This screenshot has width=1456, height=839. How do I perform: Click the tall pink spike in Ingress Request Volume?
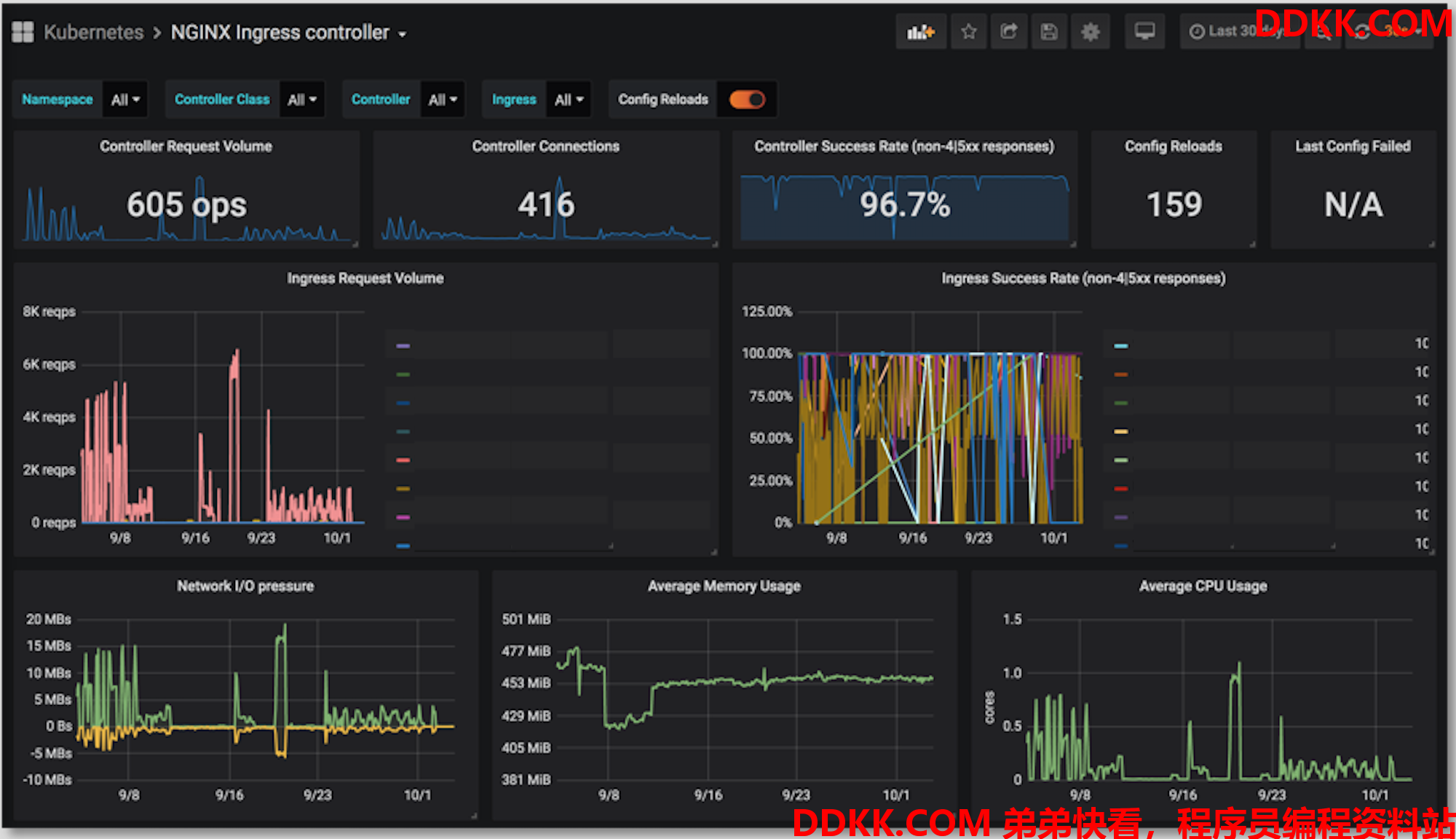pos(234,437)
